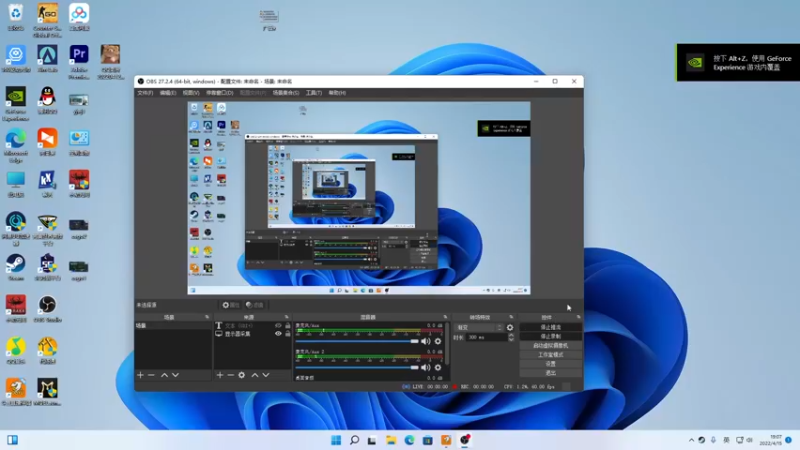800x450 pixels.
Task: Open the Help (H) menu
Action: pos(337,93)
